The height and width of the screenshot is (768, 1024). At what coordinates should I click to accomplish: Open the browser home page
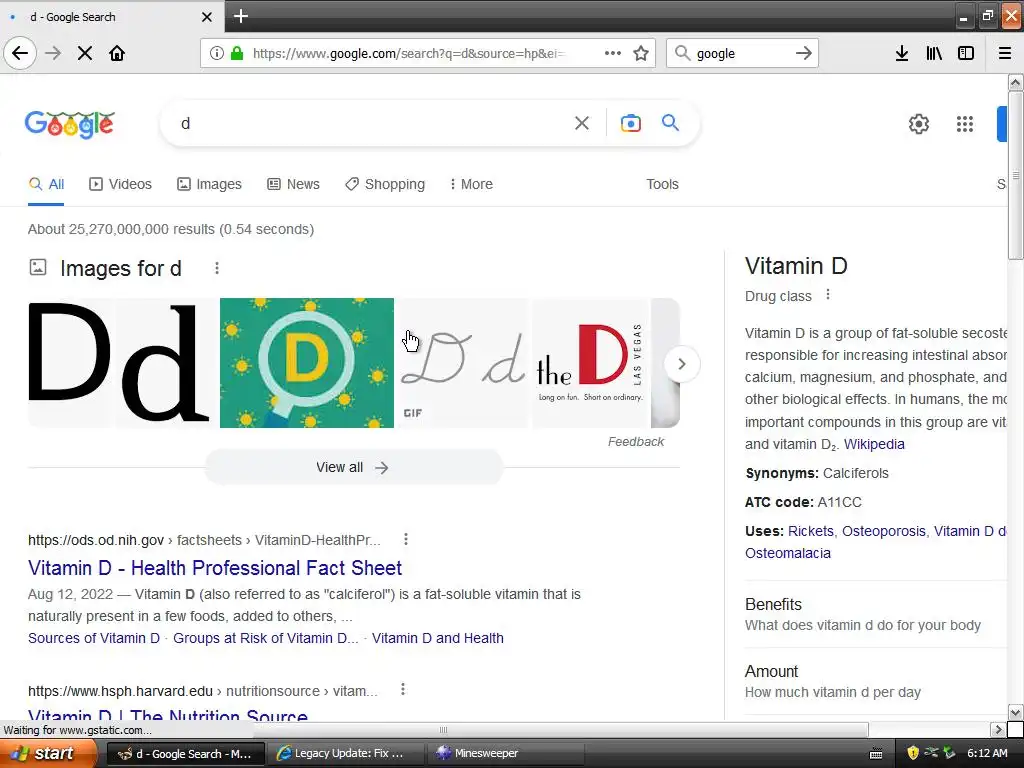tap(117, 53)
